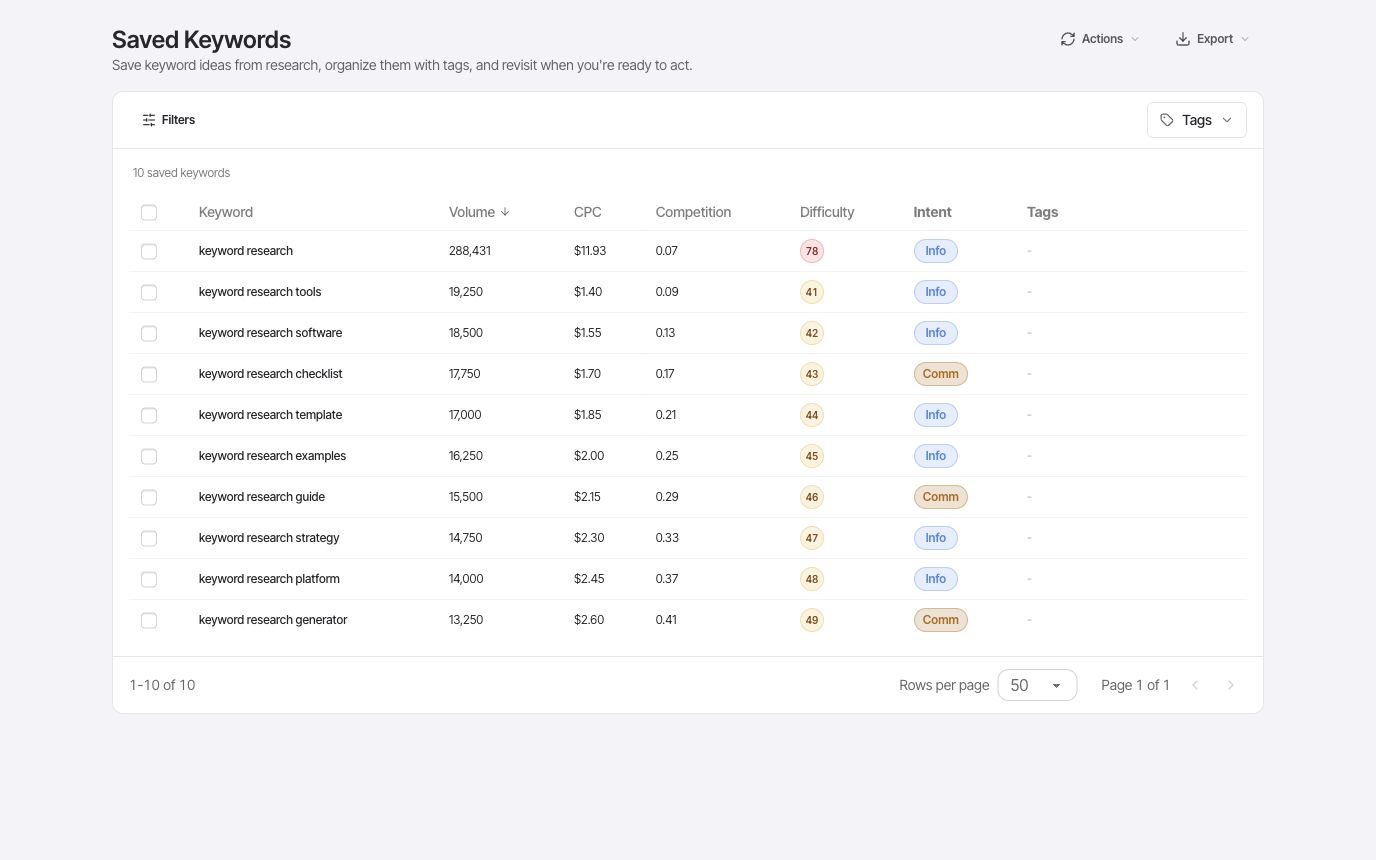
Task: Toggle the select-all header checkbox
Action: (x=149, y=212)
